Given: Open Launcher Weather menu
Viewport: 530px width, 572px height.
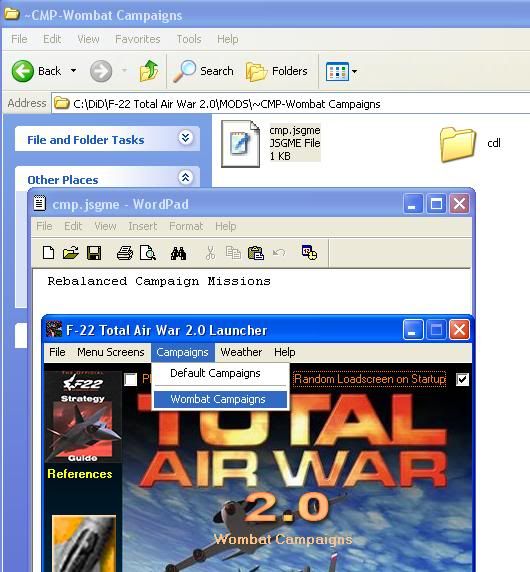Looking at the screenshot, I should pyautogui.click(x=241, y=352).
